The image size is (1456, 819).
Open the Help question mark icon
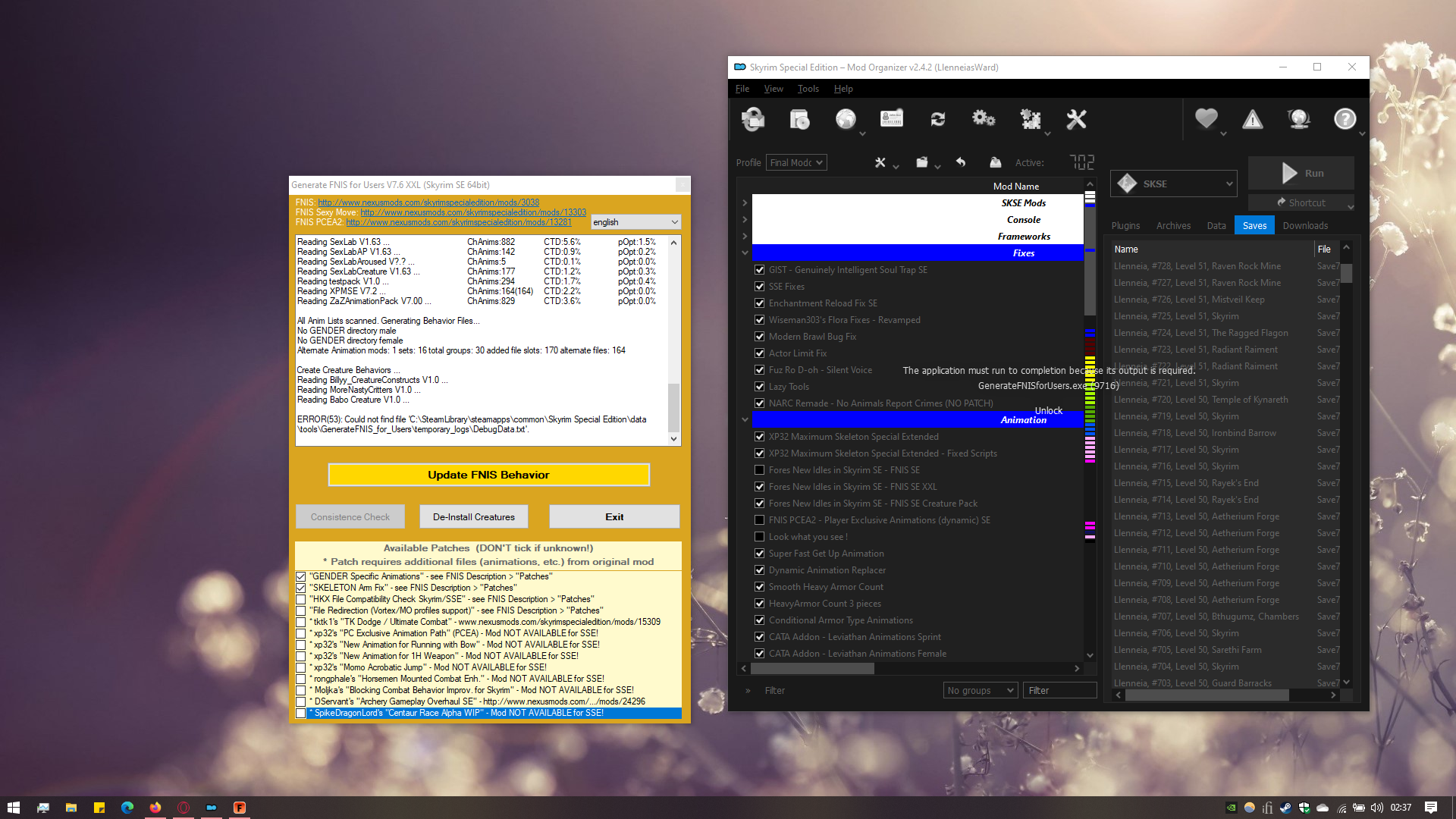pos(1345,119)
